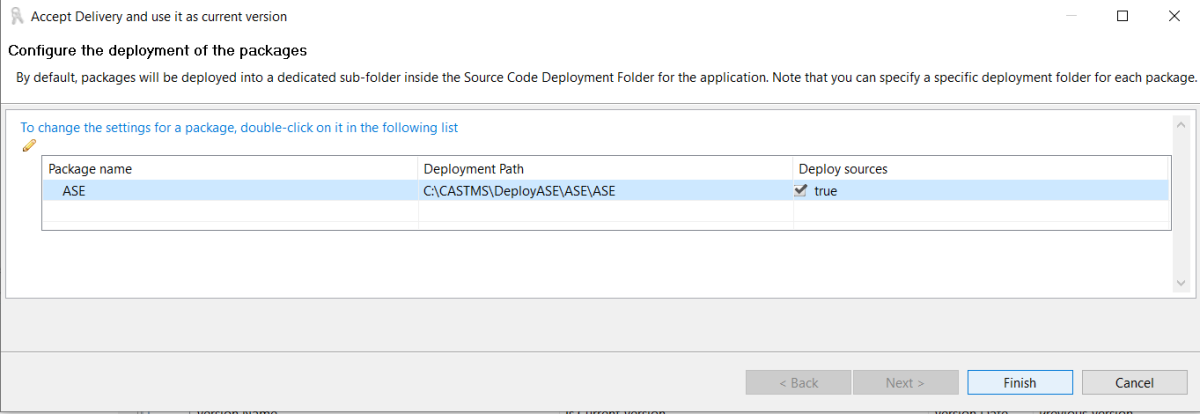Viewport: 1200px width, 414px height.
Task: Click the pencil edit icon above the table
Action: (x=28, y=146)
